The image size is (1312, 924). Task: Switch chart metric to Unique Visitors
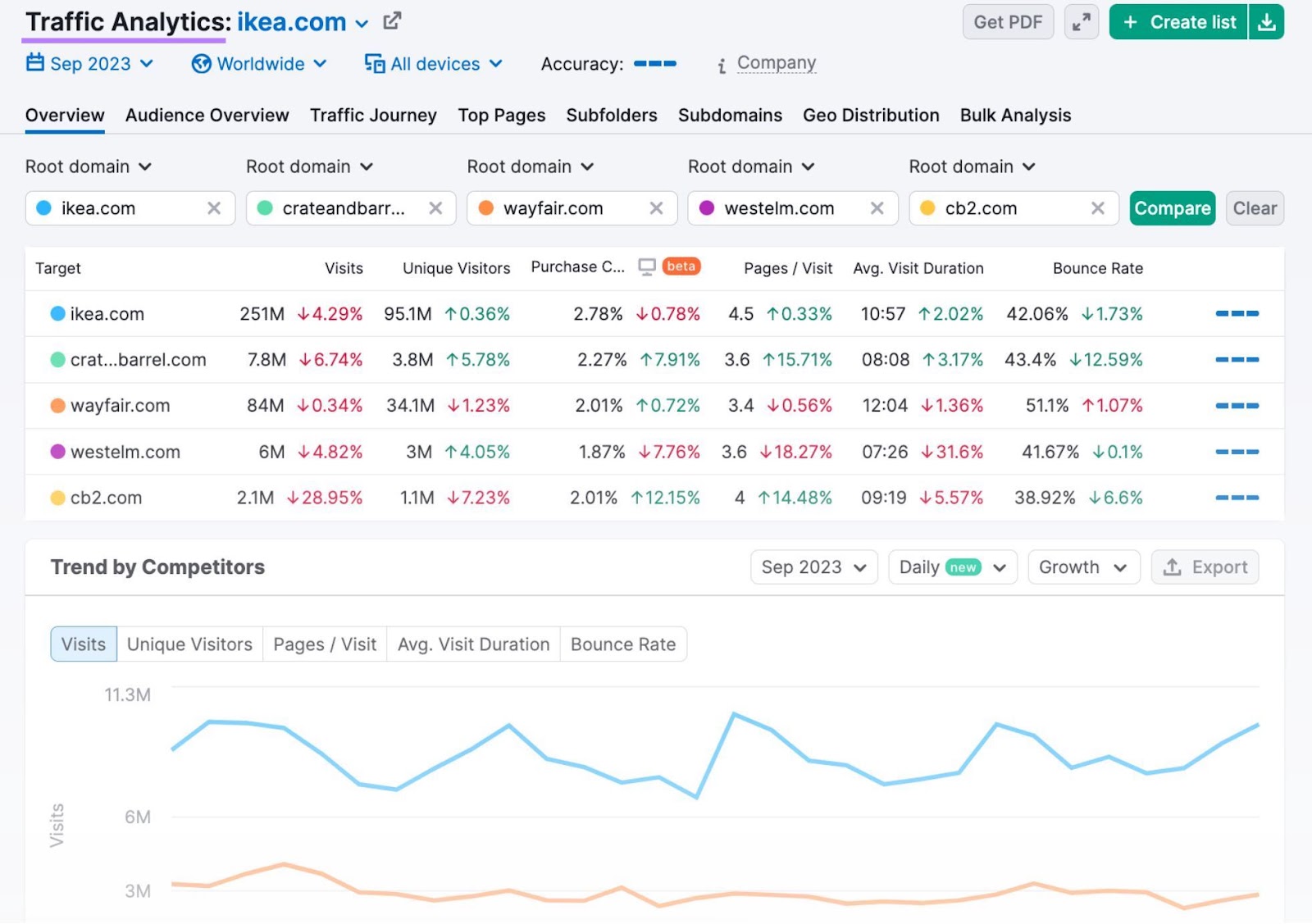click(189, 644)
